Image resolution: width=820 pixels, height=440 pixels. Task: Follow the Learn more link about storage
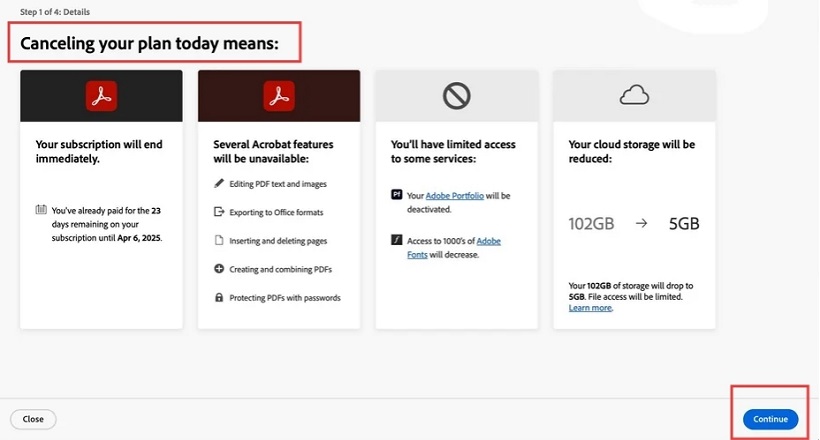[x=590, y=308]
